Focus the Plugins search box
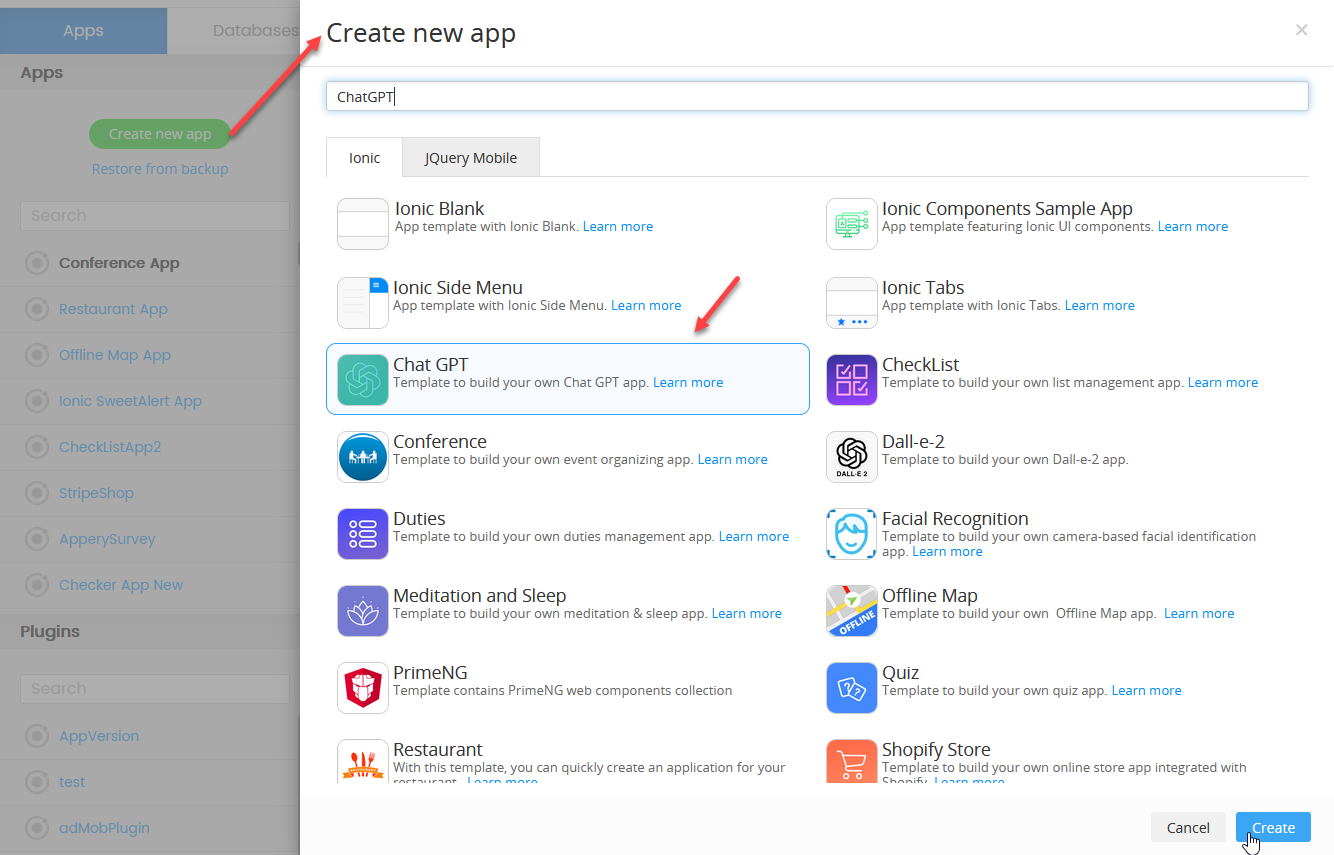This screenshot has height=855, width=1334. 155,688
